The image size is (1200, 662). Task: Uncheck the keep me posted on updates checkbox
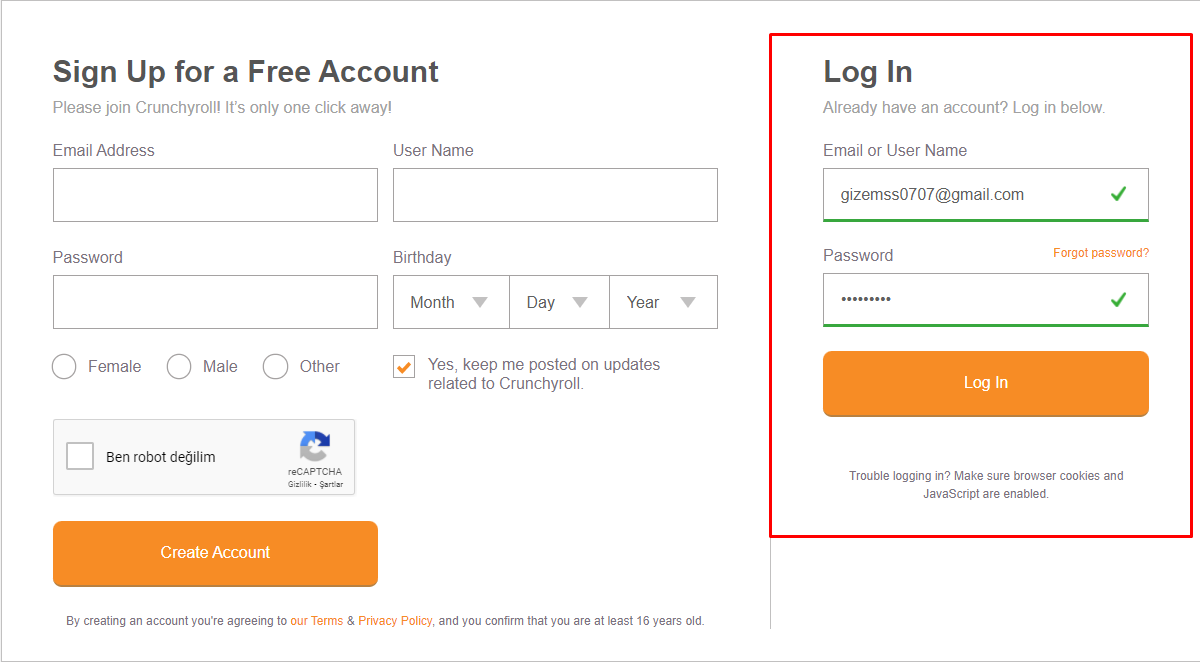tap(404, 367)
